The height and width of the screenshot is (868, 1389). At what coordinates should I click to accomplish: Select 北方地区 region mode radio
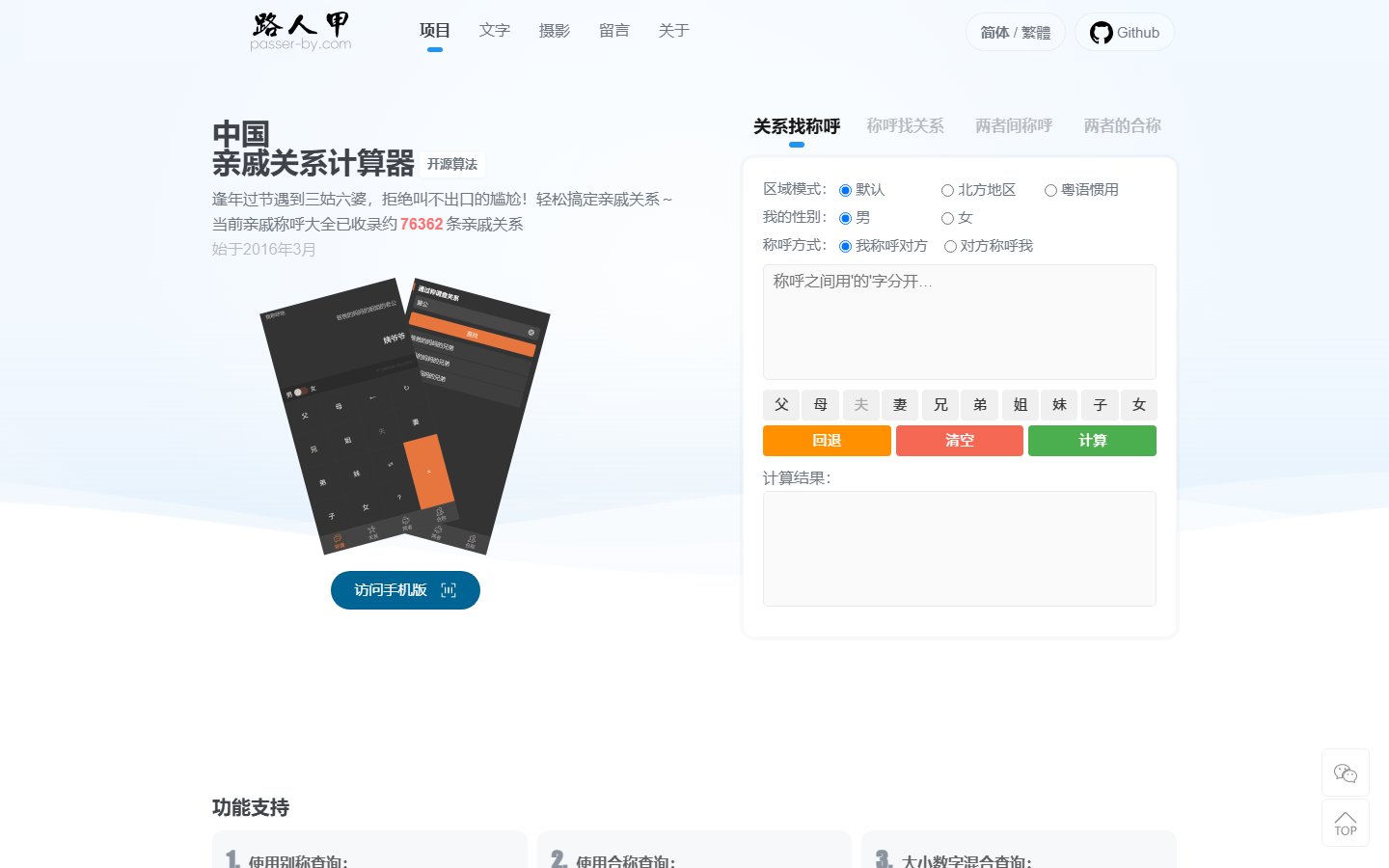coord(947,190)
